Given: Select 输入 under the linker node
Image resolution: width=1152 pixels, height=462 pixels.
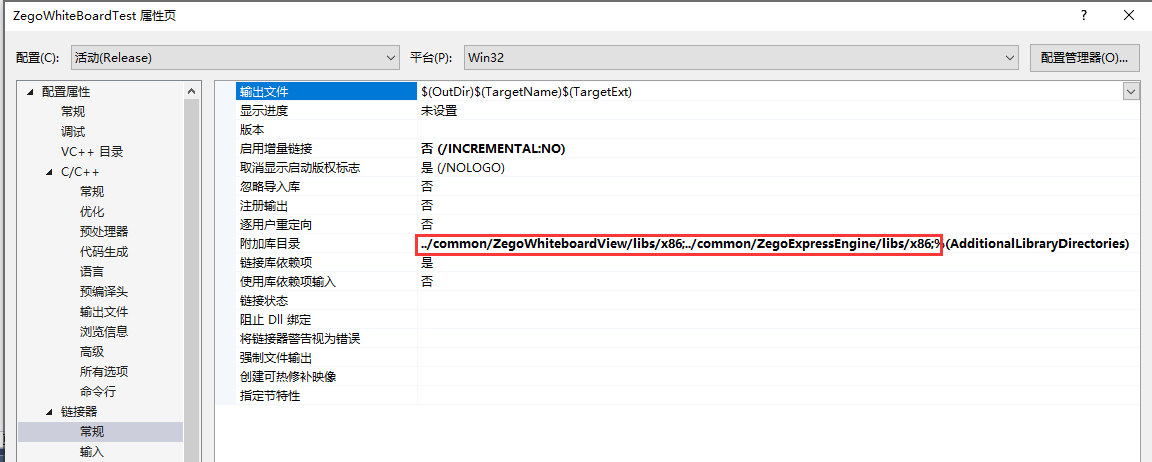Looking at the screenshot, I should [x=92, y=452].
